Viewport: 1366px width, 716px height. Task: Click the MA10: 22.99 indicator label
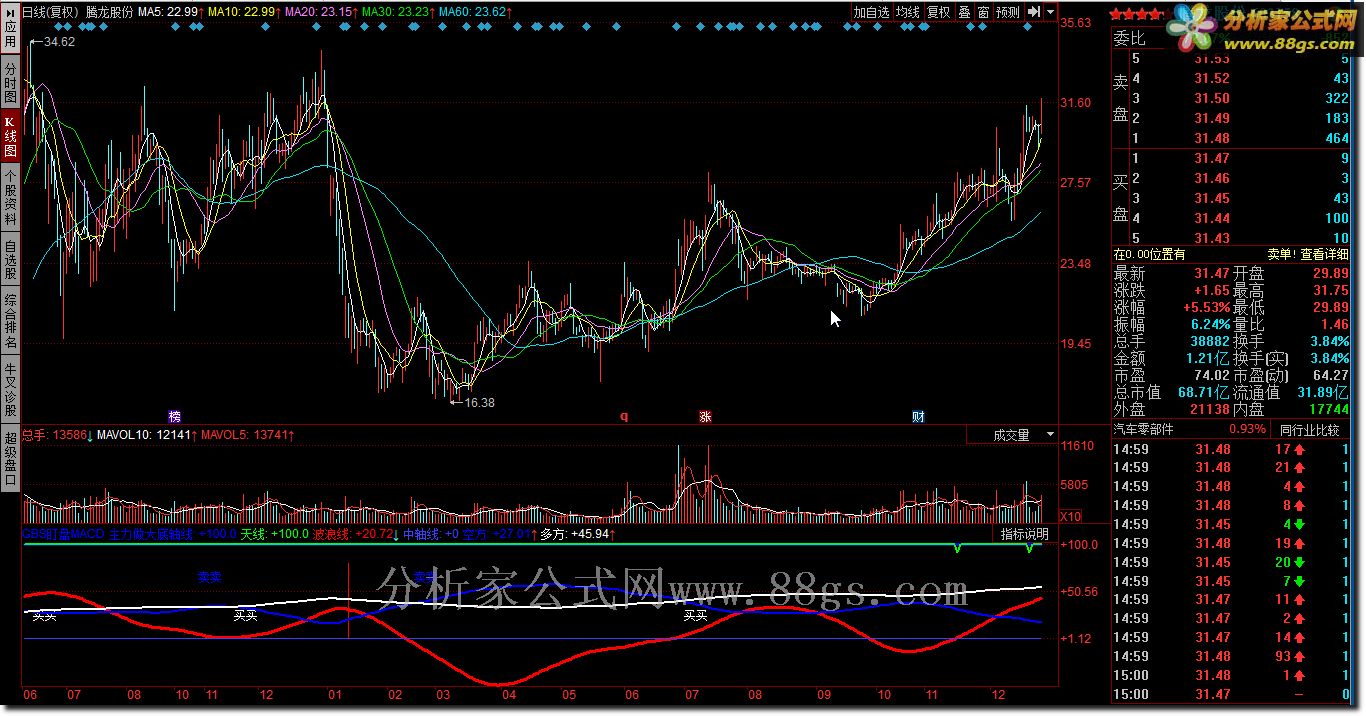point(244,12)
